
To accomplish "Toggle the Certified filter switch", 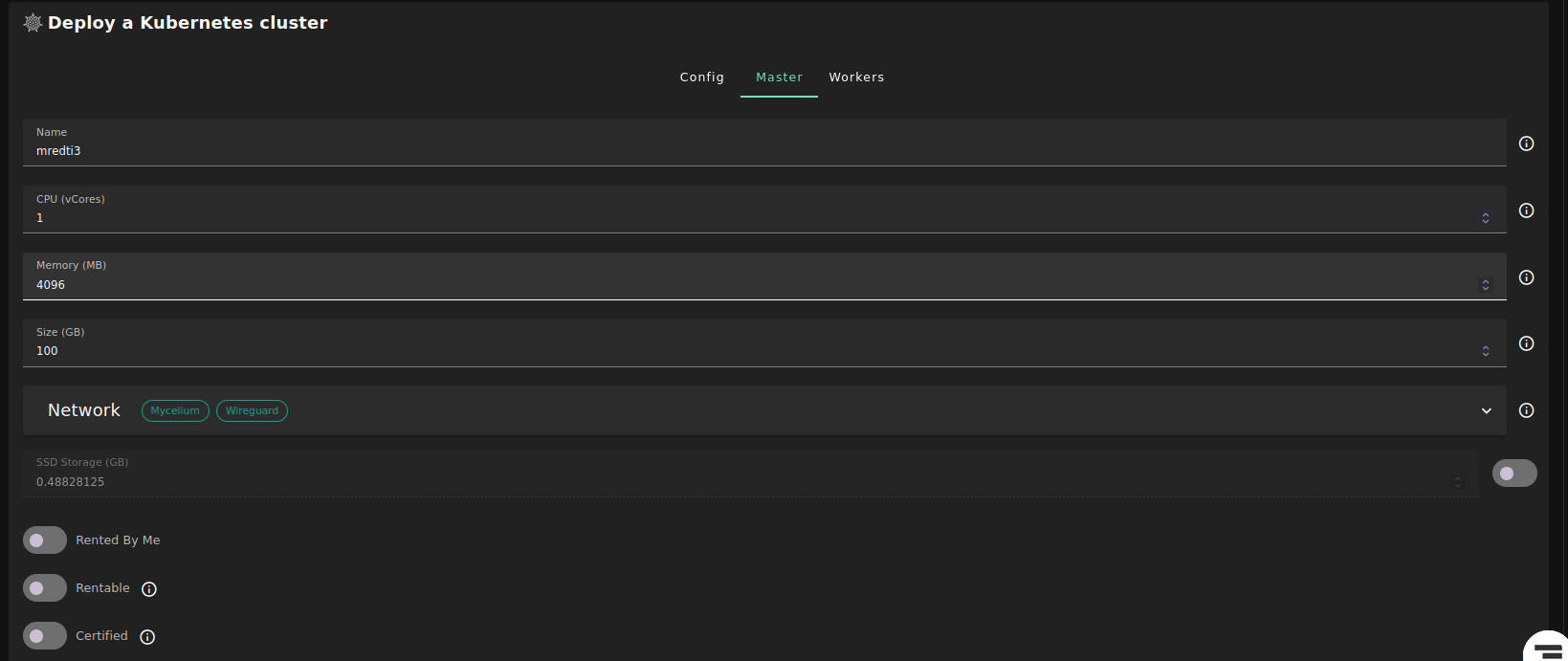I will (x=45, y=636).
